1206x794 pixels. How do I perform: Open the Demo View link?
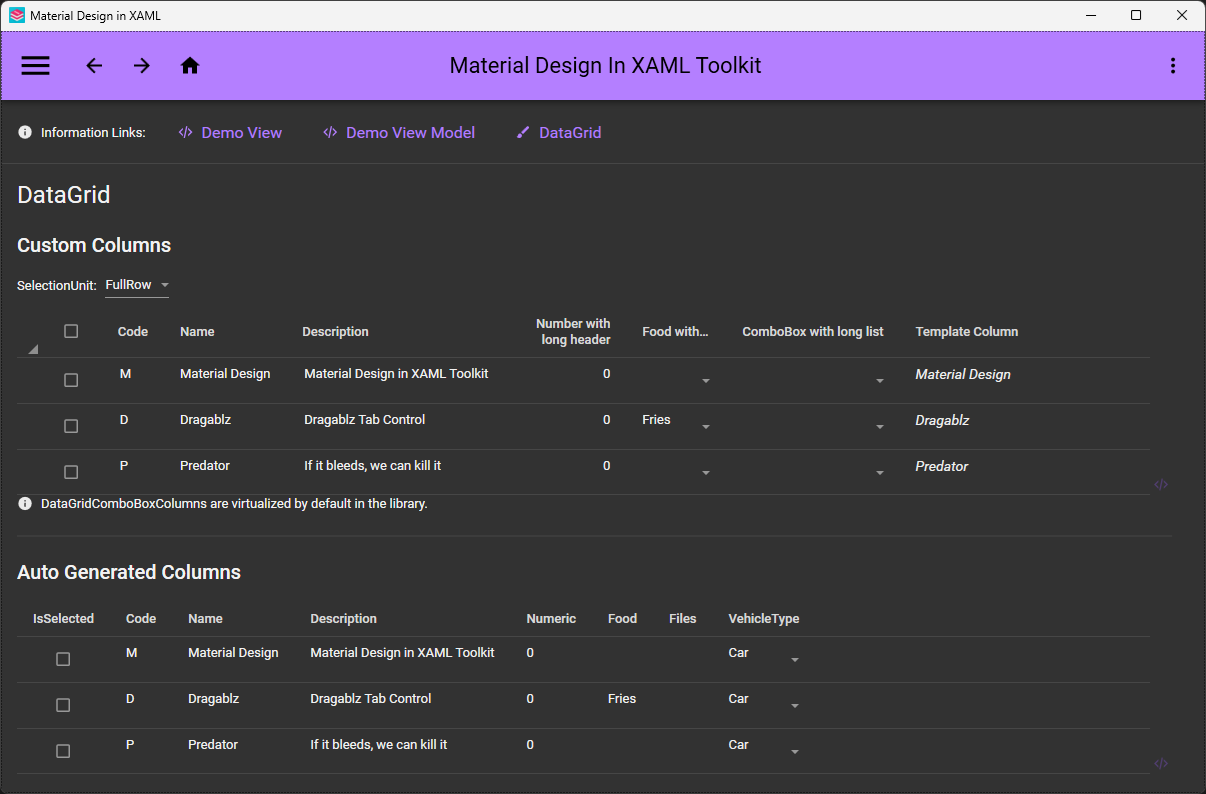coord(230,132)
